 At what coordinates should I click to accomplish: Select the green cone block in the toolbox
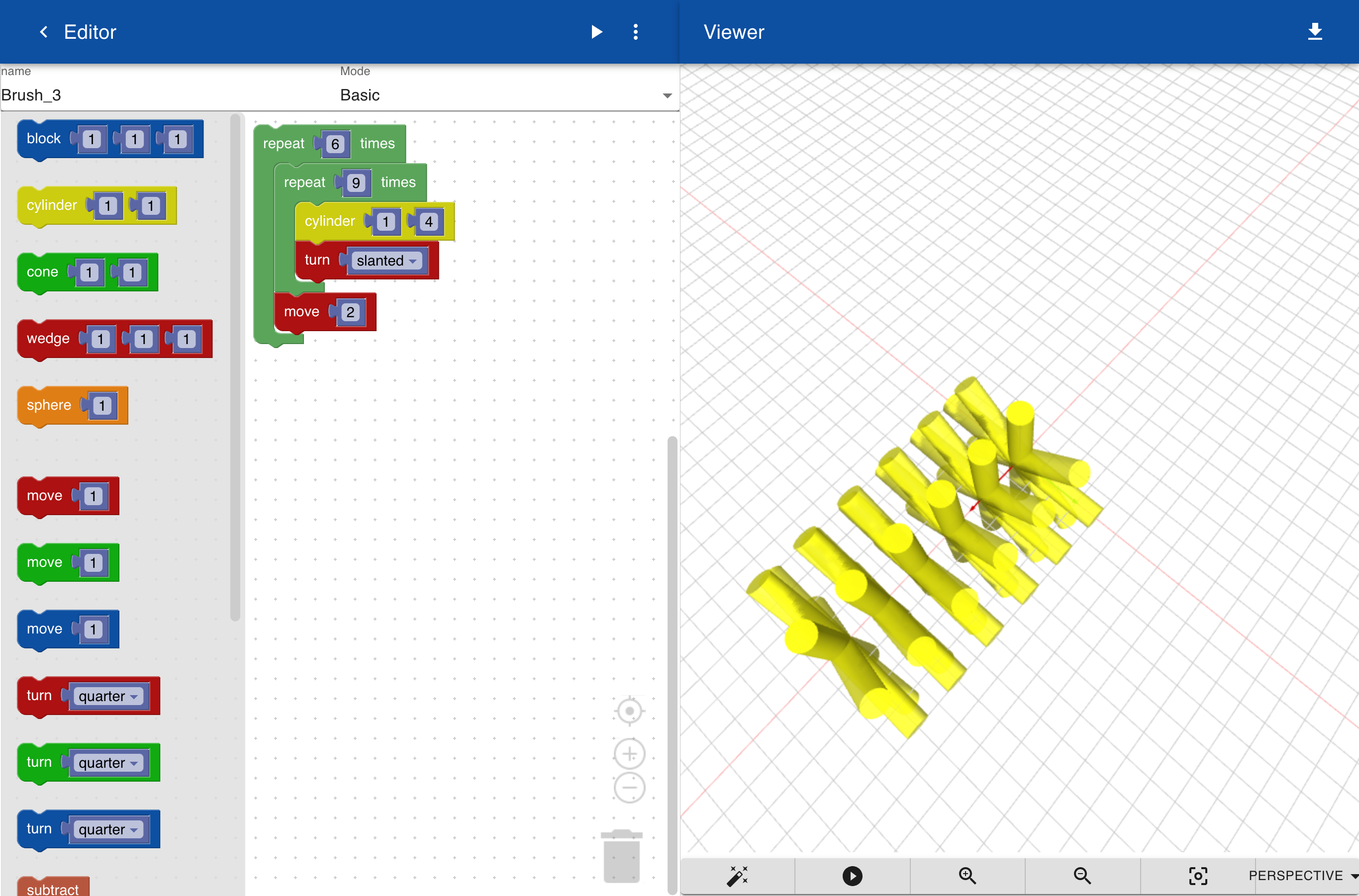pyautogui.click(x=42, y=272)
